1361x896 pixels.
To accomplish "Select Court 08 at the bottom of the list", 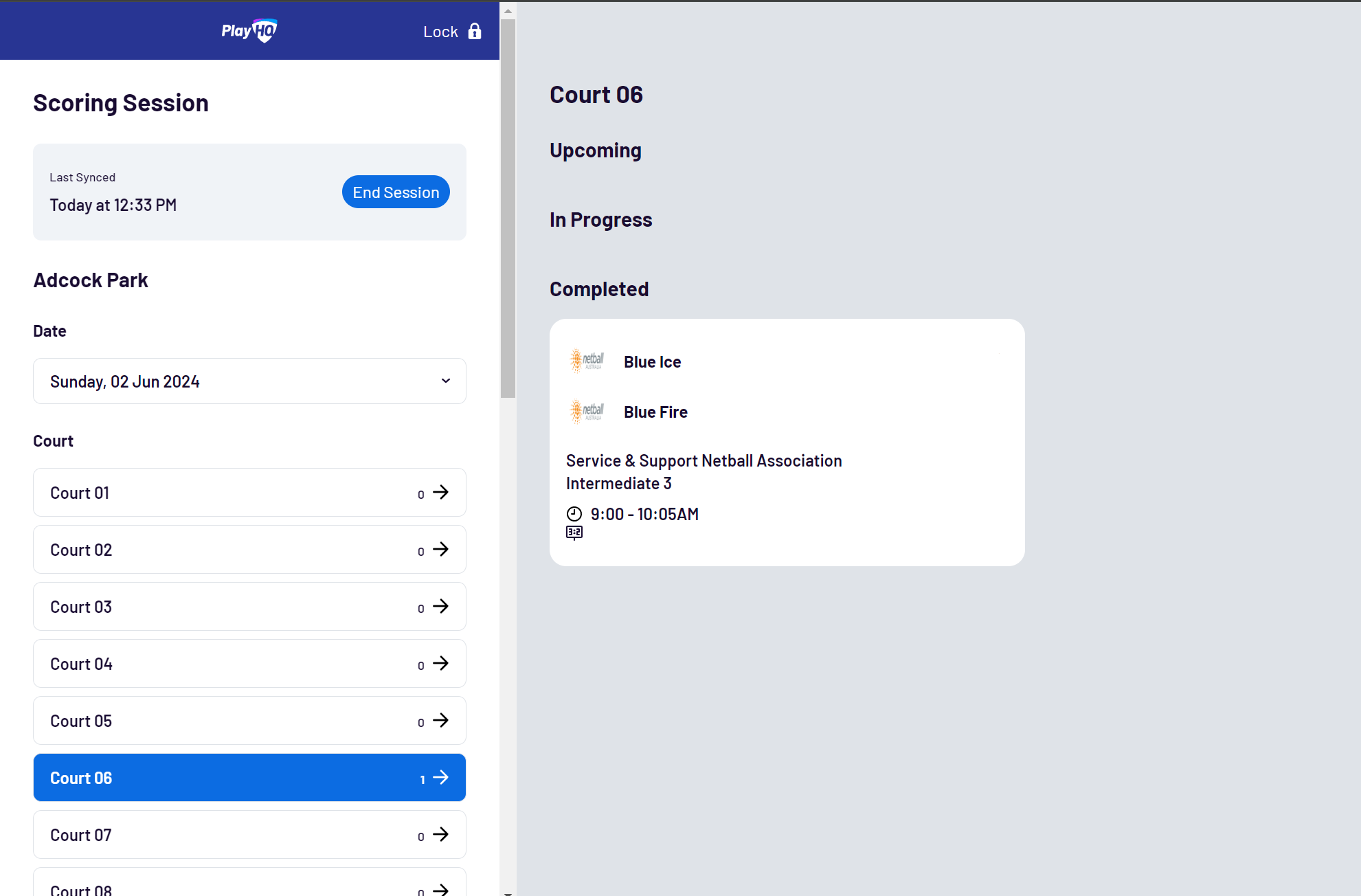I will point(249,888).
